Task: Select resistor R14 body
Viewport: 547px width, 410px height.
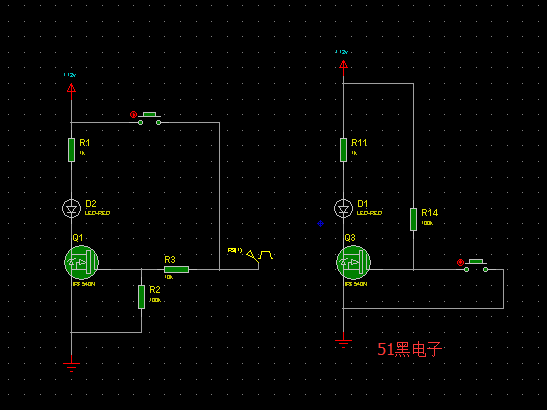Action: tap(413, 219)
